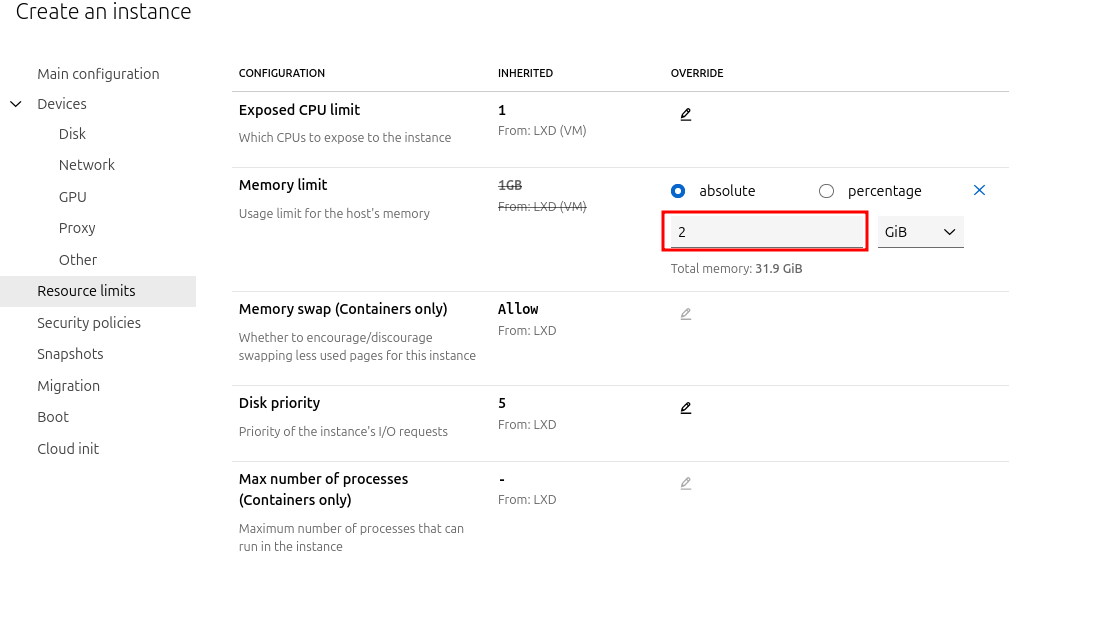
Task: Open the GiB unit dropdown
Action: [x=920, y=232]
